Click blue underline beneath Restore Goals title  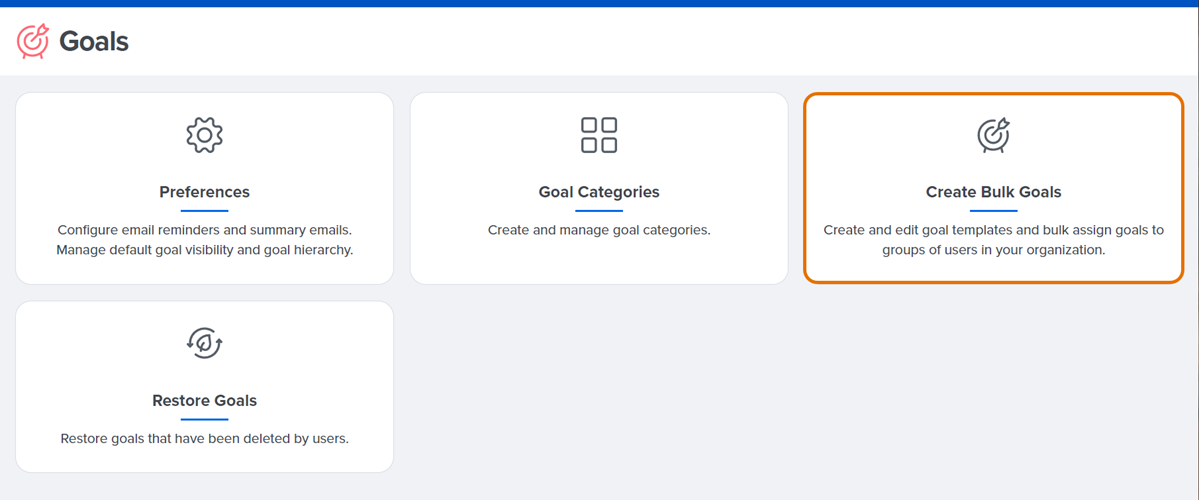tap(204, 418)
